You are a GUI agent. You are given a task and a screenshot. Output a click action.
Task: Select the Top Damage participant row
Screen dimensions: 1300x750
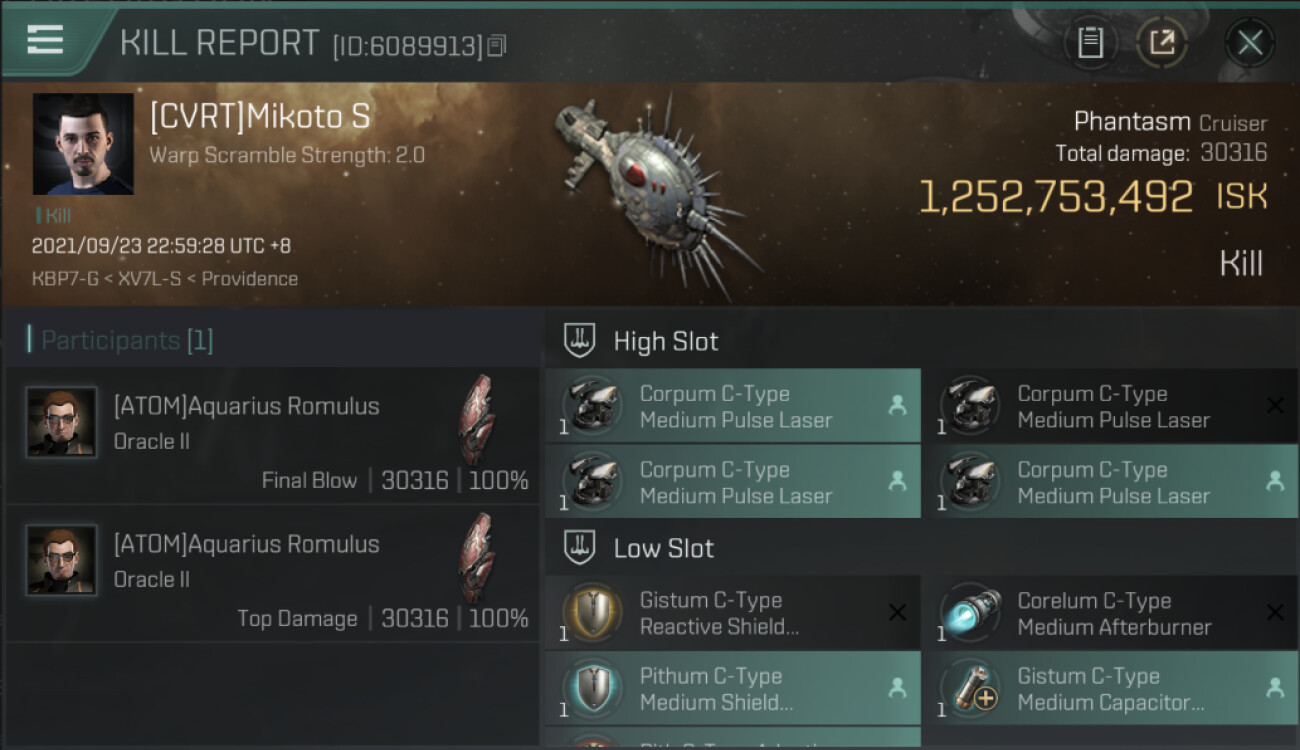272,573
